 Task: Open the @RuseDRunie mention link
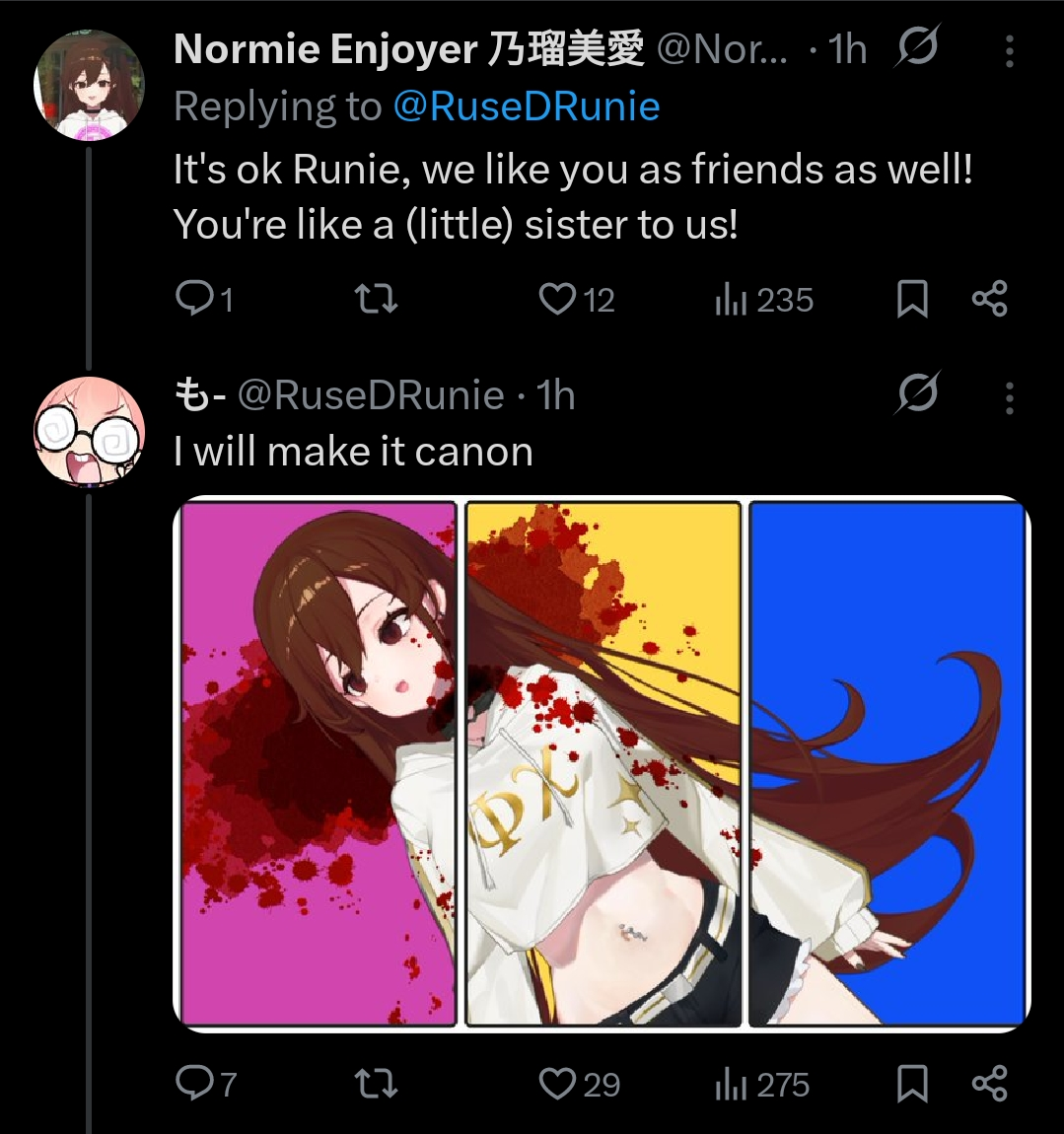[526, 106]
